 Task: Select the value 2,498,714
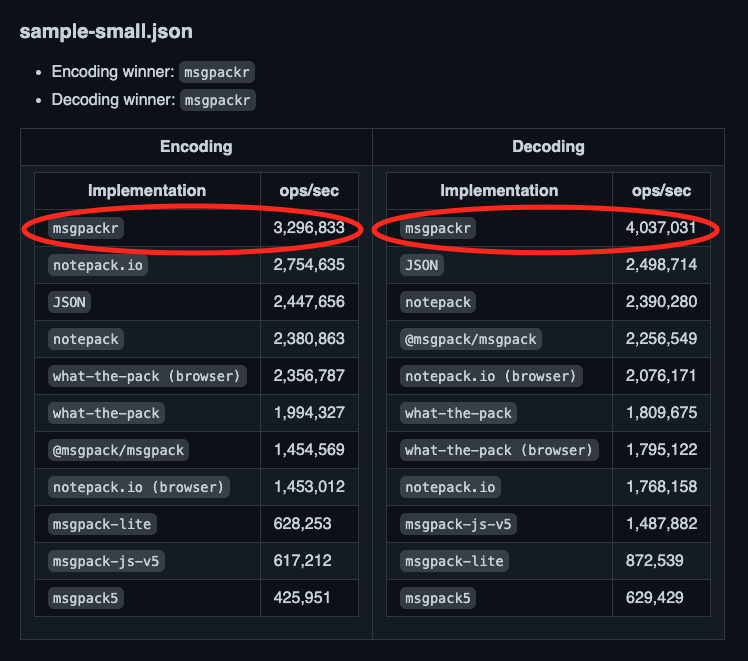(661, 265)
